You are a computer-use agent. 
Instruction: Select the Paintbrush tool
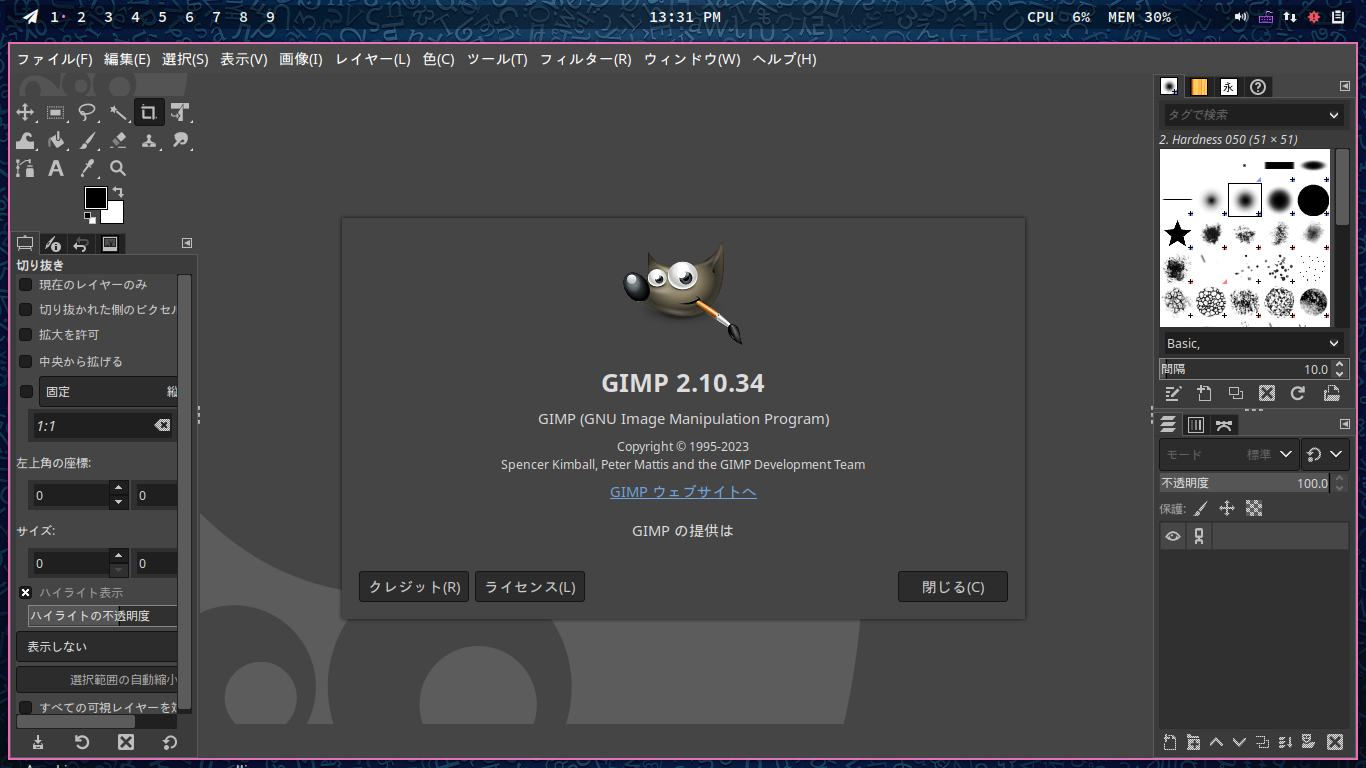pos(87,141)
